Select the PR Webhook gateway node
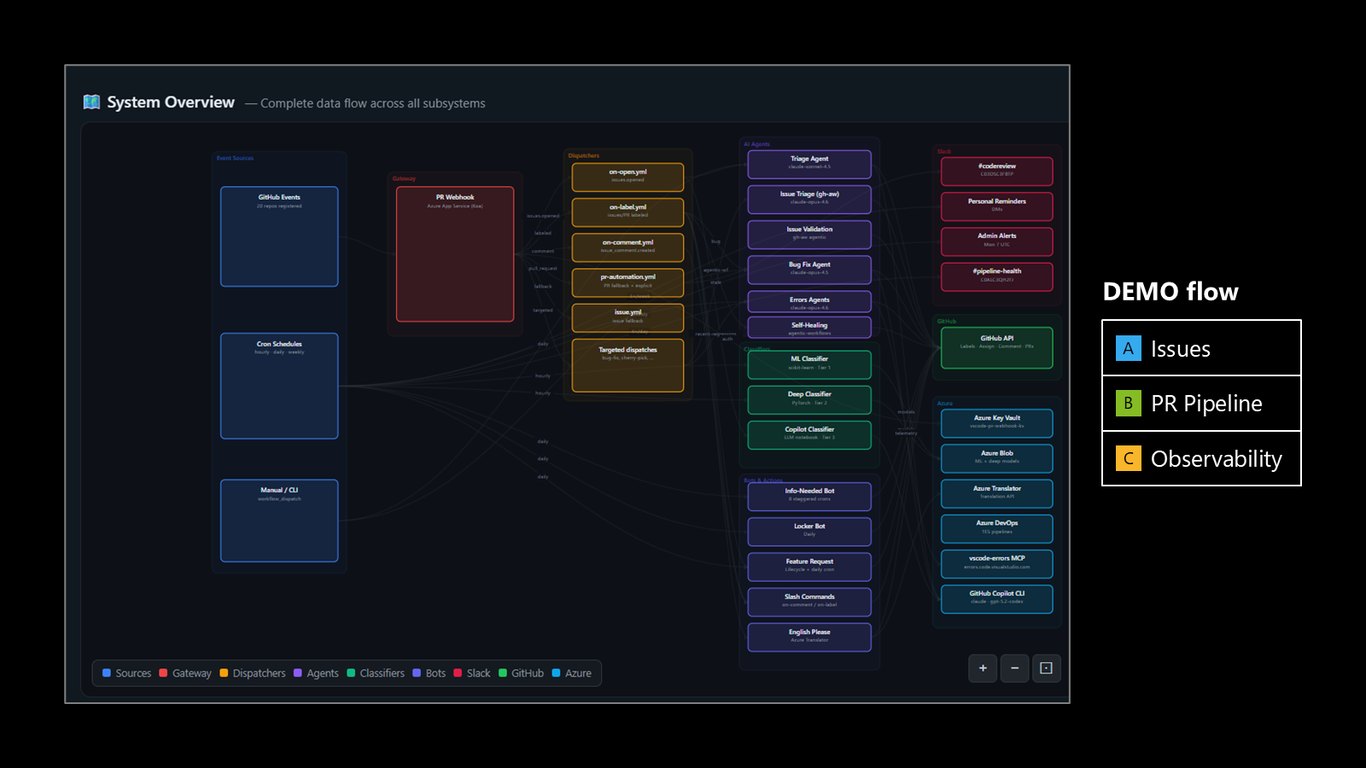Viewport: 1366px width, 768px height. pyautogui.click(x=455, y=254)
